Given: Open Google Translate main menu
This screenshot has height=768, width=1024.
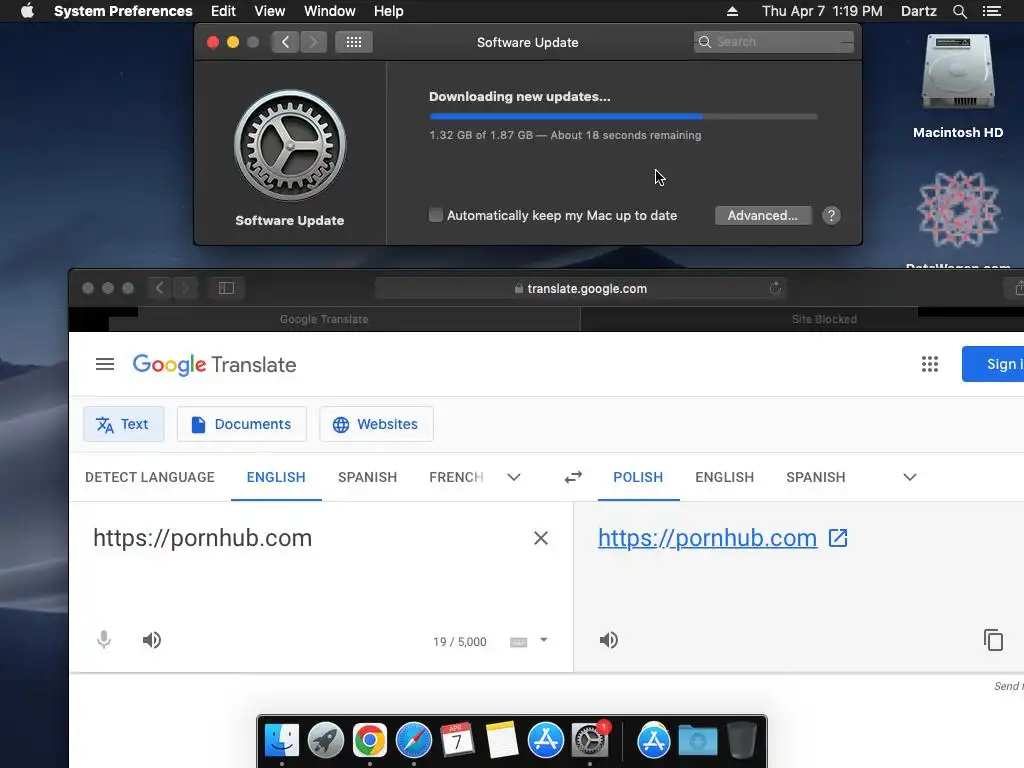Looking at the screenshot, I should tap(104, 364).
